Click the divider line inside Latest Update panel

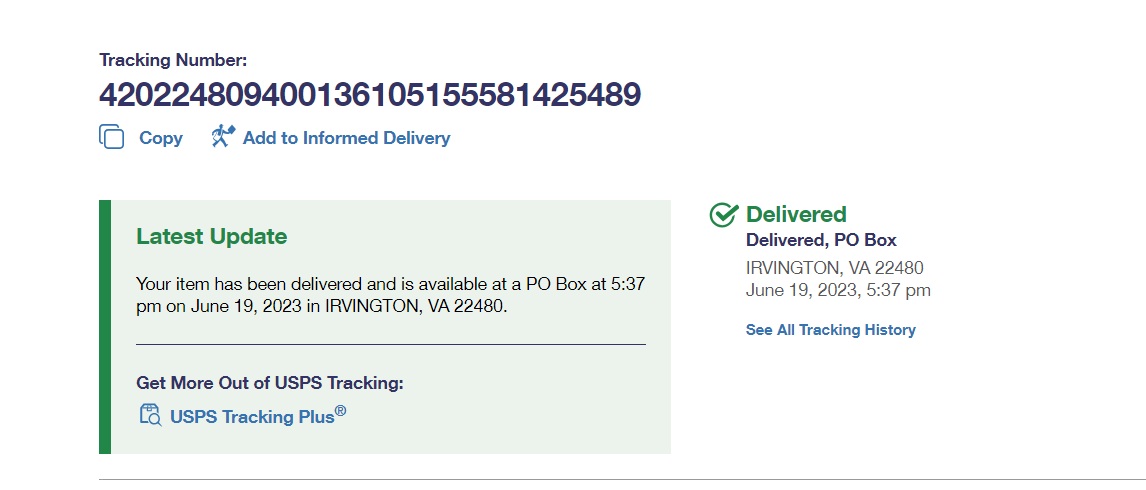tap(390, 345)
